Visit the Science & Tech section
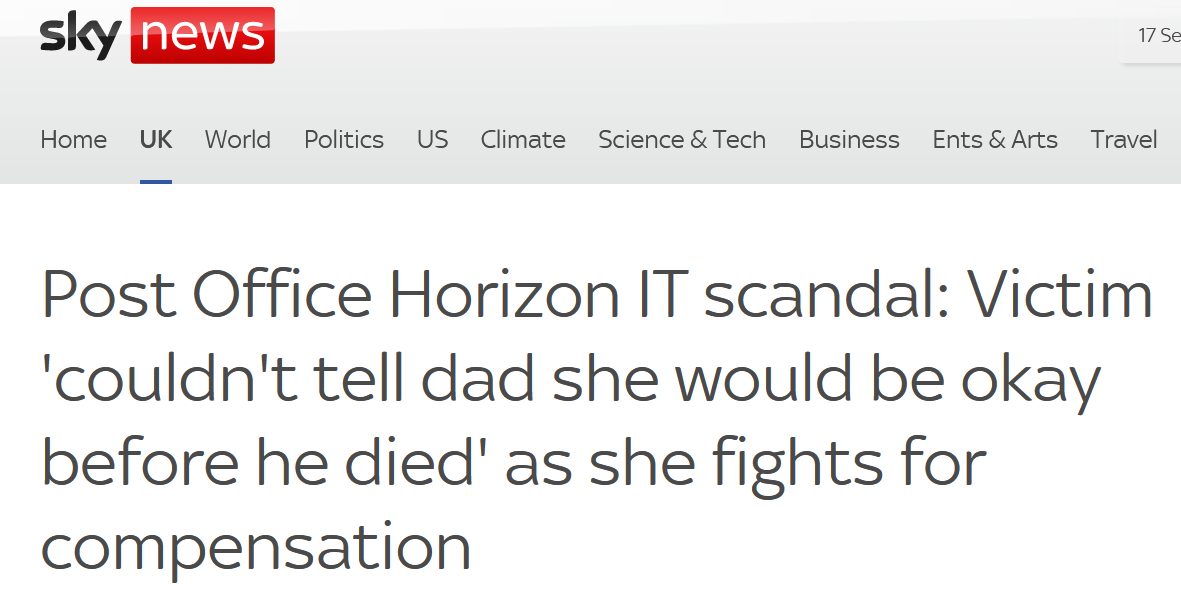1181x614 pixels. point(682,140)
